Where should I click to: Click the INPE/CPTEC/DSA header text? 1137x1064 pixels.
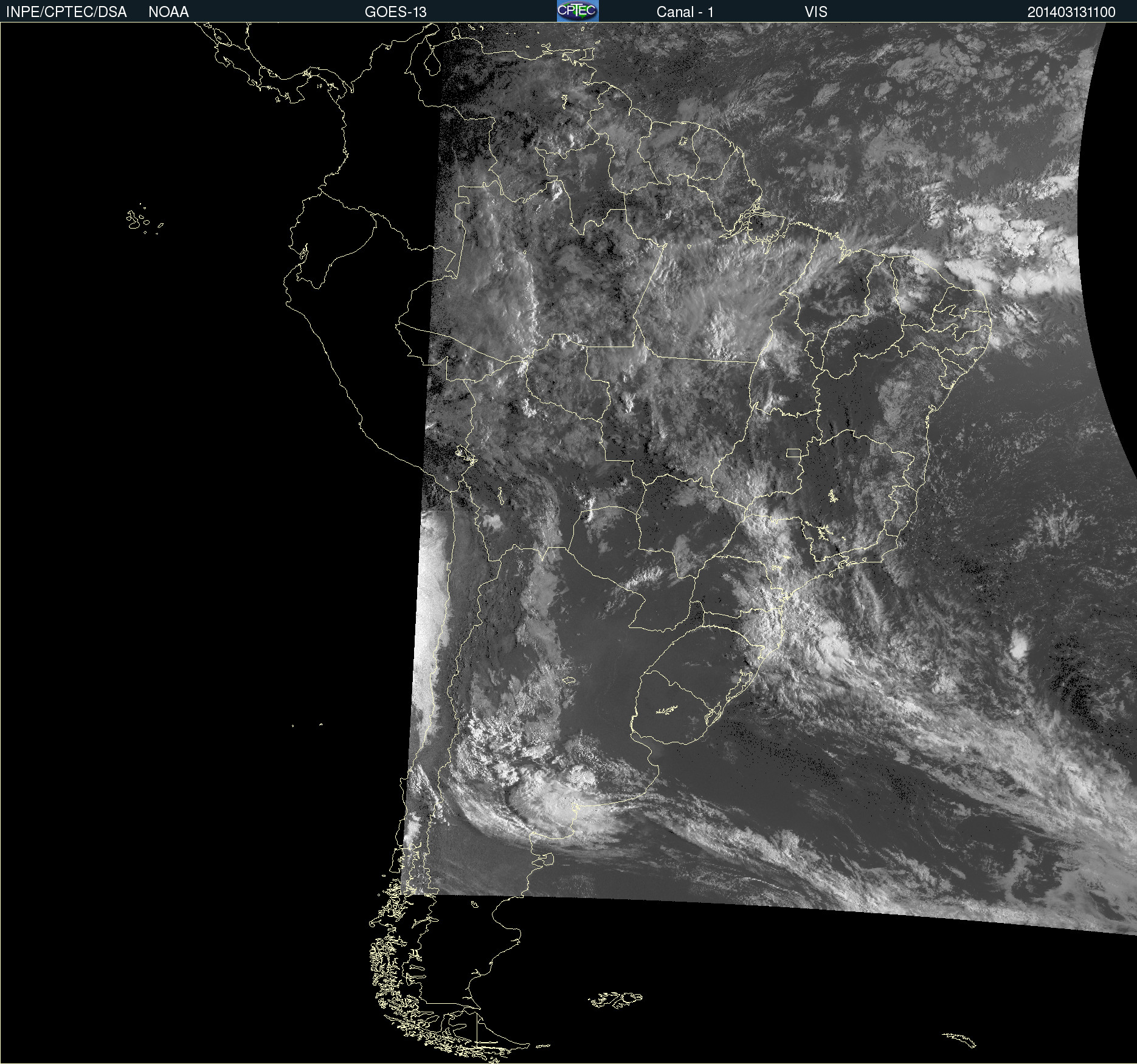(66, 12)
